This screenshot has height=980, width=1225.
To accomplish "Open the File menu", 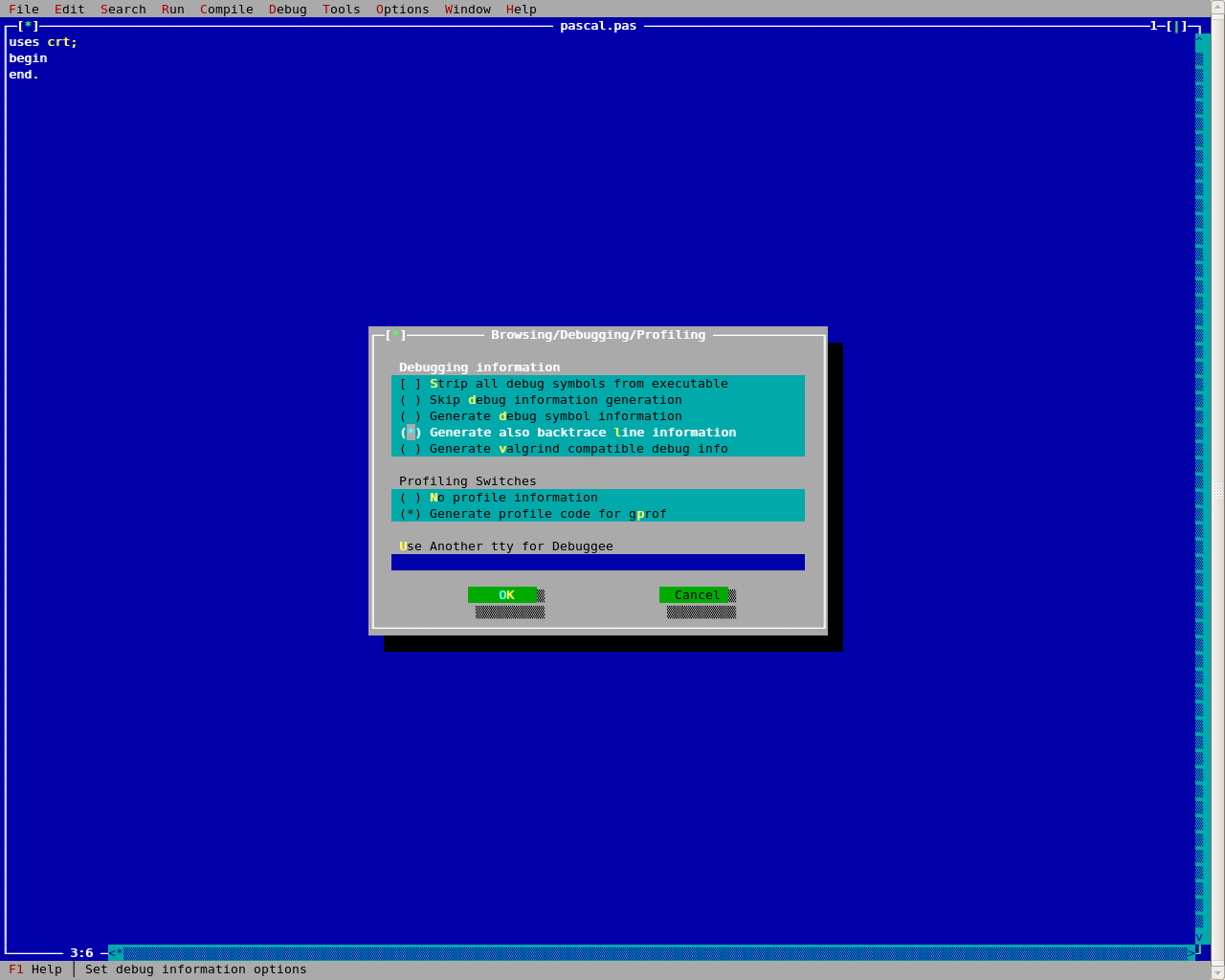I will coord(24,9).
